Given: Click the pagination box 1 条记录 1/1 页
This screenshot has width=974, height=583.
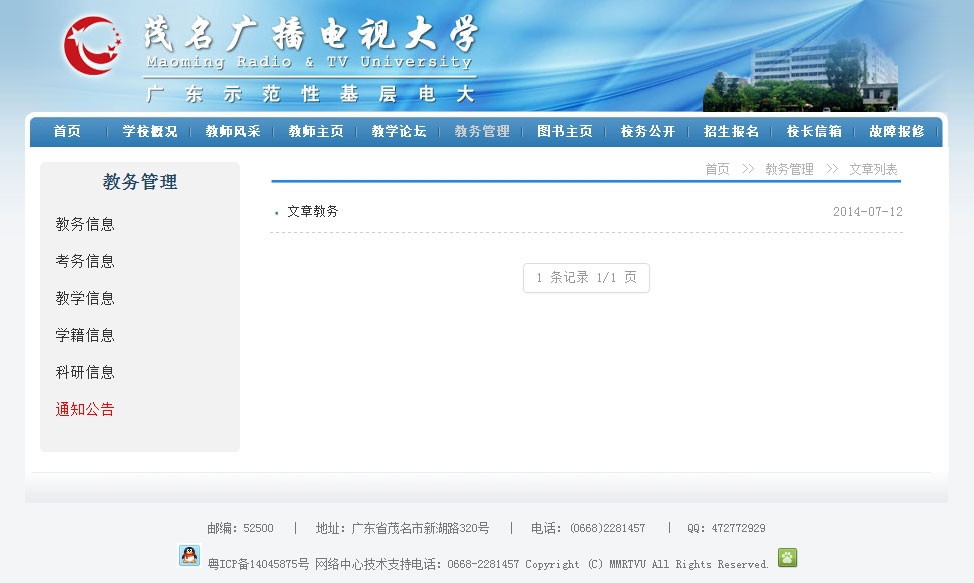Looking at the screenshot, I should (x=586, y=278).
